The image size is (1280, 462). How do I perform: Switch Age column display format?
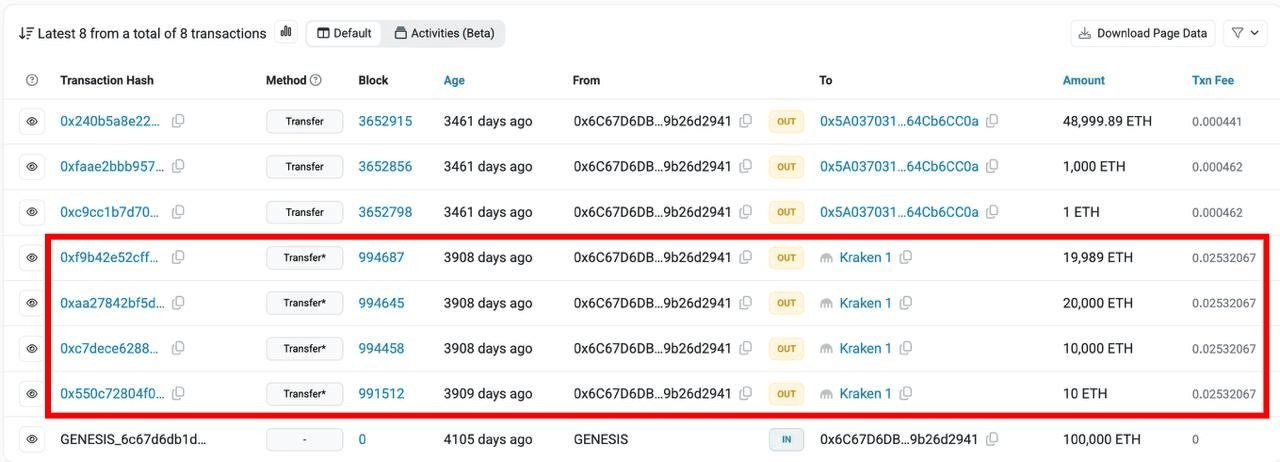454,80
